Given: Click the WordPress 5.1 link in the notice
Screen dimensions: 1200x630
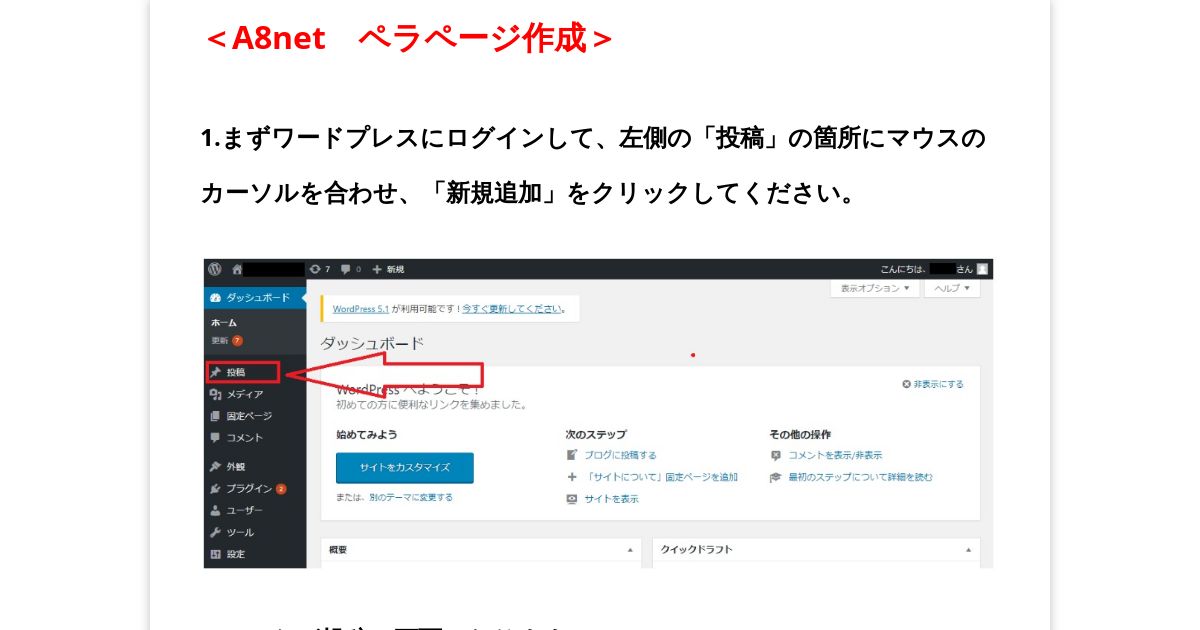Looking at the screenshot, I should [x=361, y=309].
